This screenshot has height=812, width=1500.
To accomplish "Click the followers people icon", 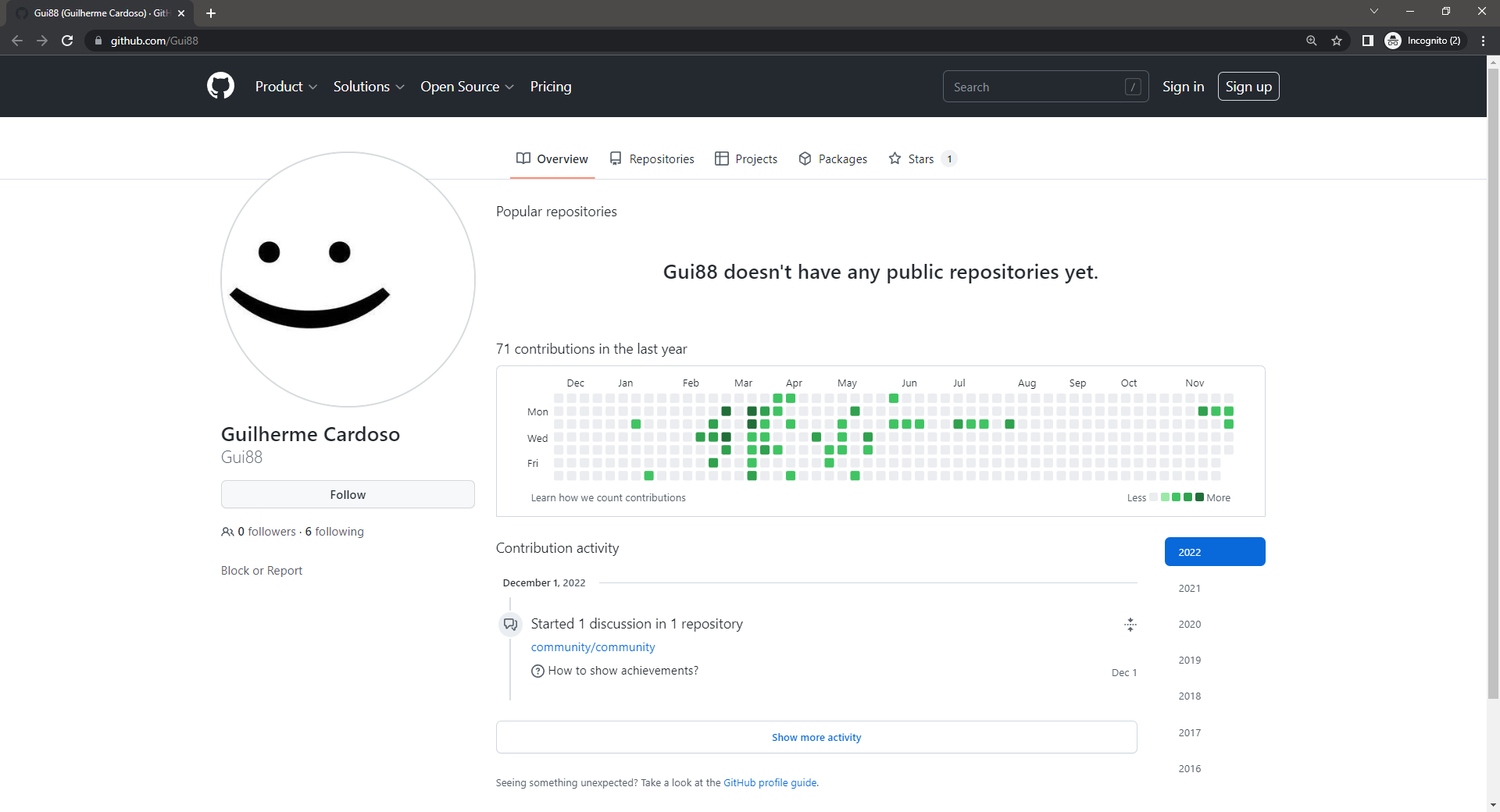I will click(227, 532).
